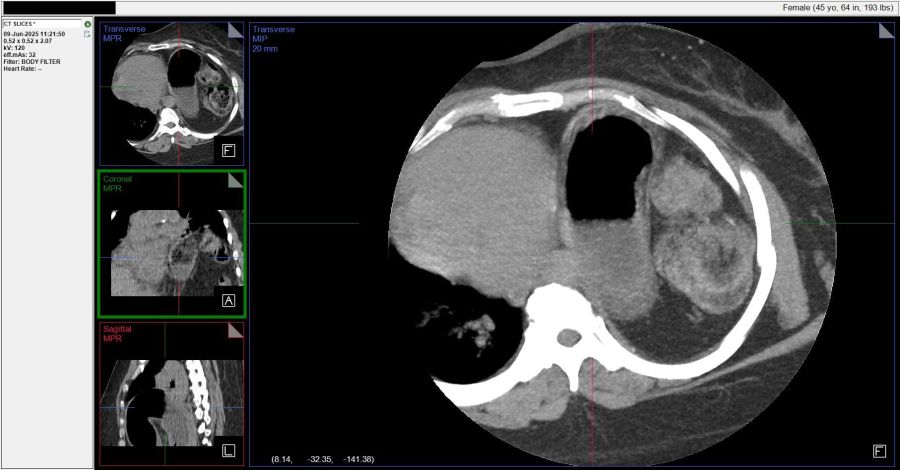Click the document icon below the green circle
The width and height of the screenshot is (900, 470).
tap(88, 34)
